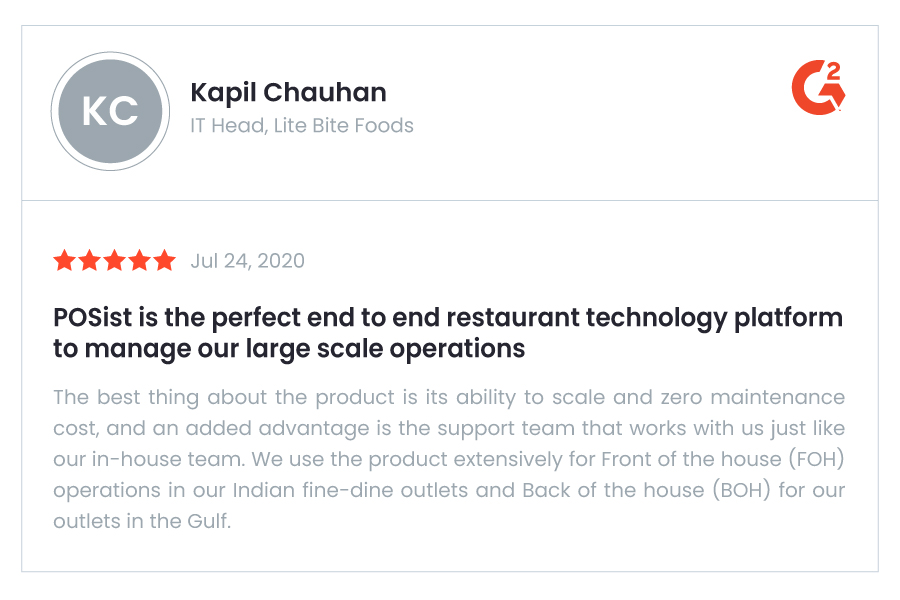This screenshot has width=900, height=600.
Task: Click the phrase zero maintenance in review
Action: (x=752, y=397)
